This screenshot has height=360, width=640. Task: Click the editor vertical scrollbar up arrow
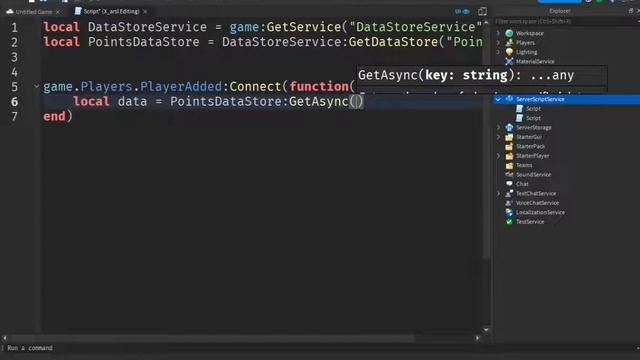[x=486, y=22]
